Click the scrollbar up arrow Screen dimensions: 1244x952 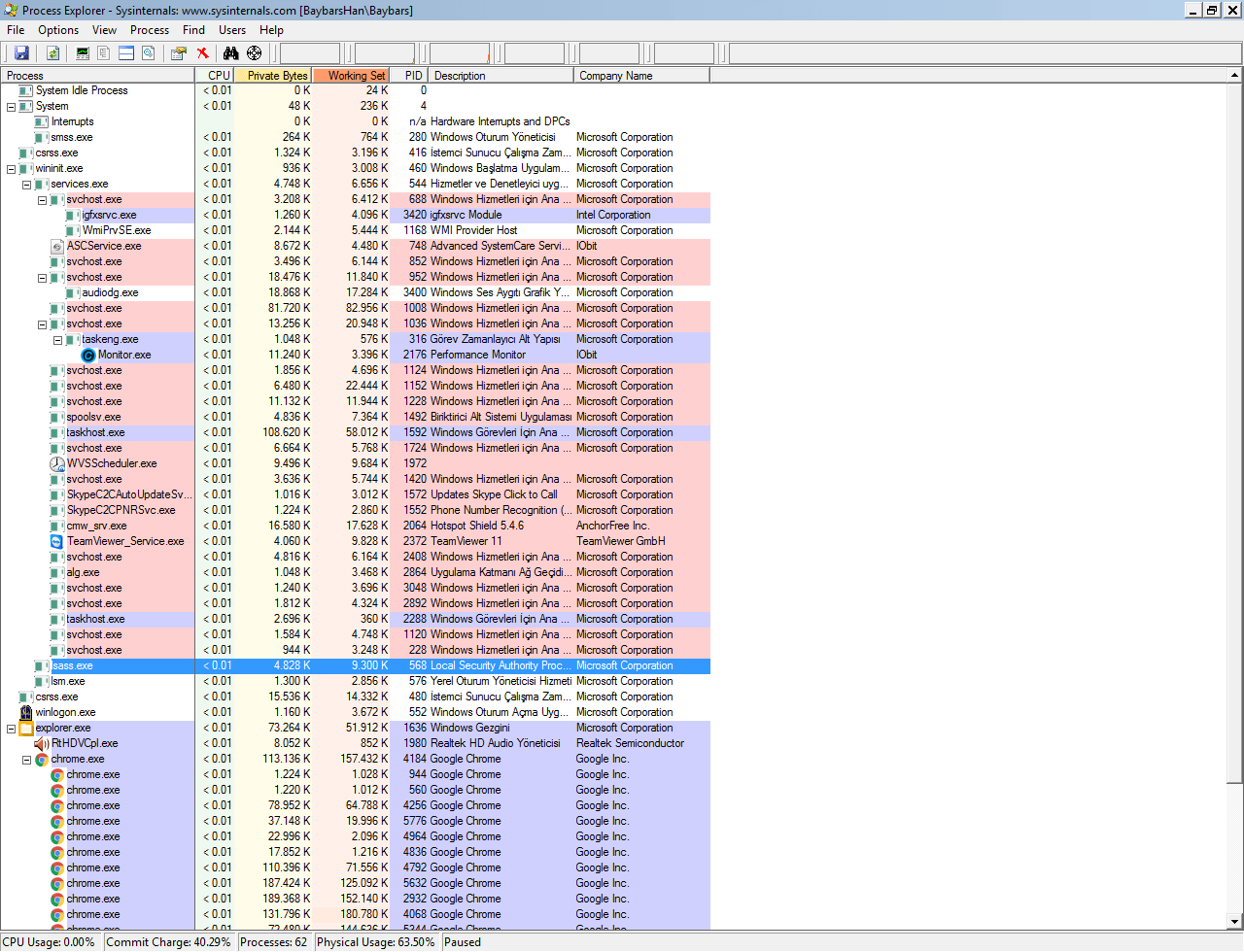click(x=1234, y=75)
